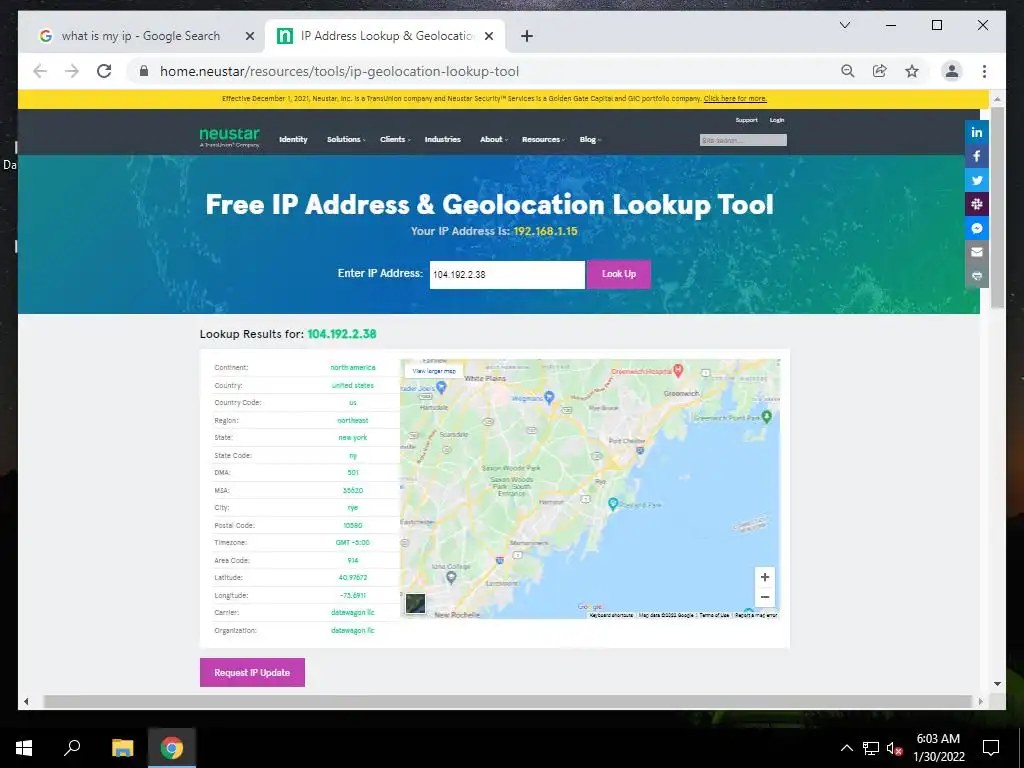Open Windows taskbar search
The height and width of the screenshot is (768, 1024).
coord(72,748)
